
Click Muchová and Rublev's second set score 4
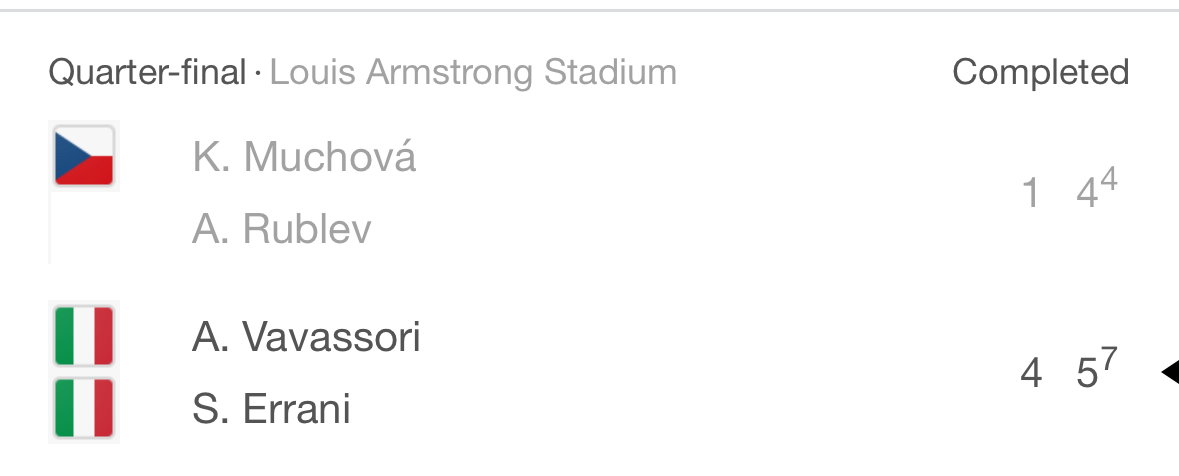coord(1086,193)
